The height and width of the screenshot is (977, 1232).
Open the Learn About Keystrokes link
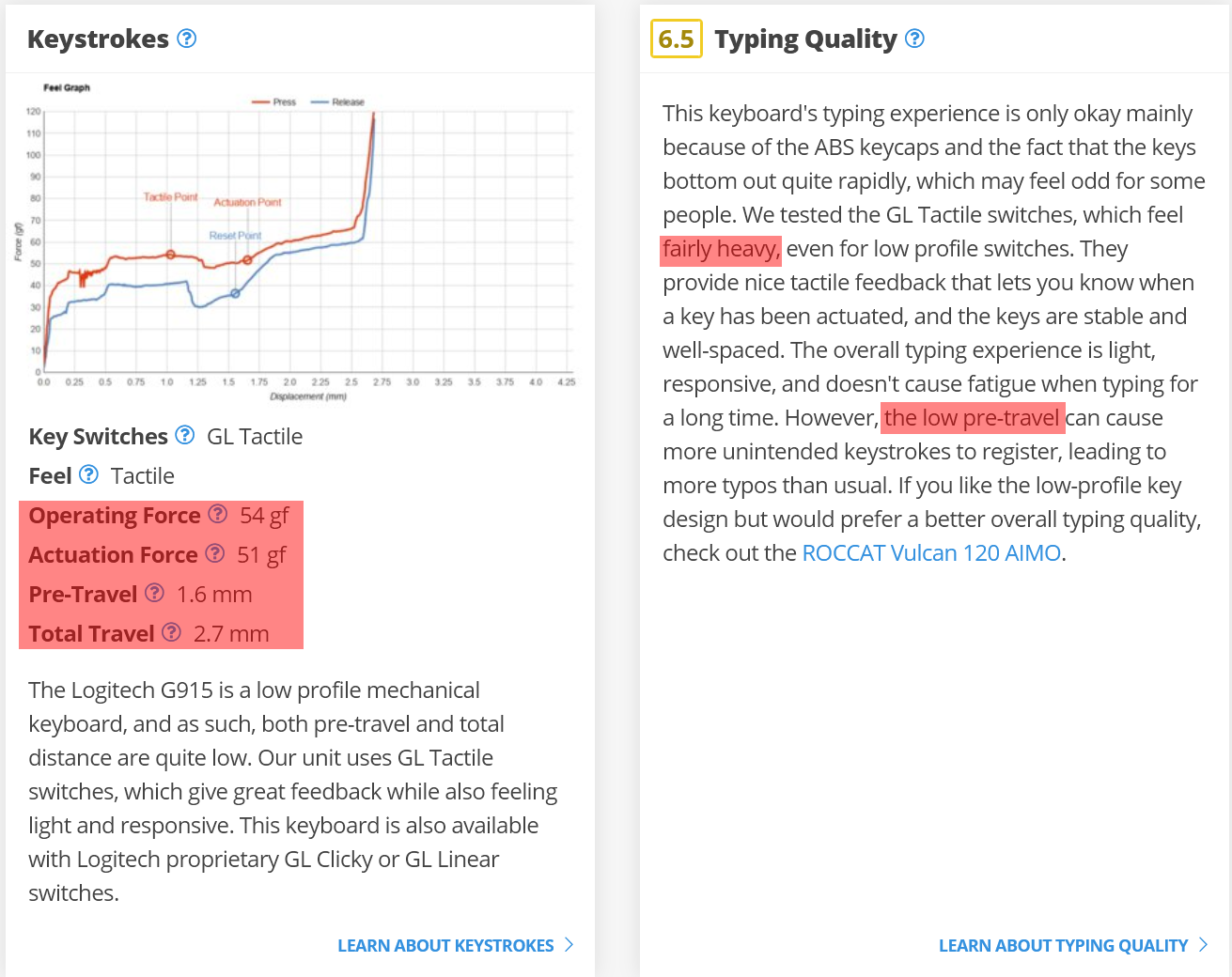tap(445, 946)
